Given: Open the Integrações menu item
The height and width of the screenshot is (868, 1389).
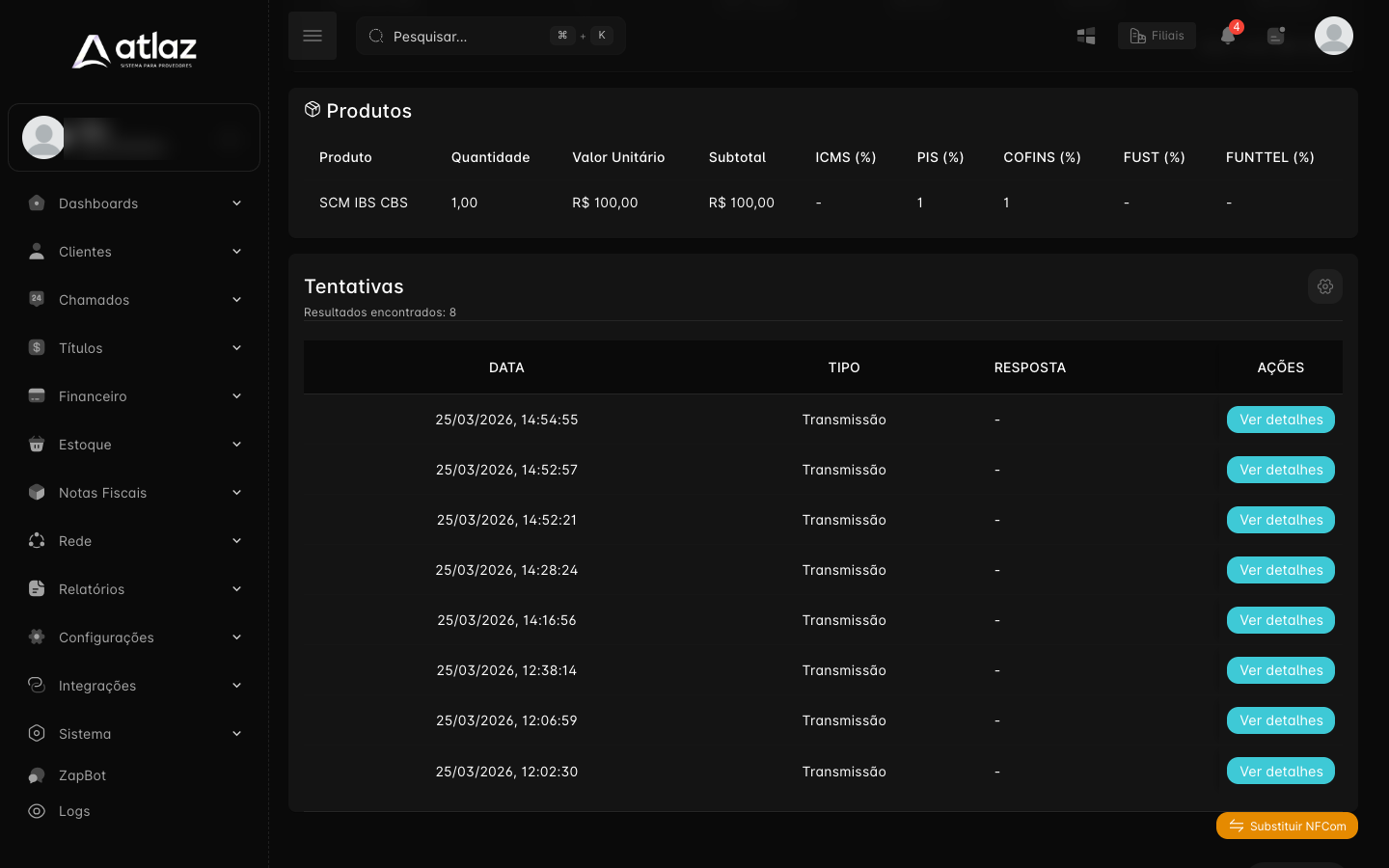Looking at the screenshot, I should point(134,686).
